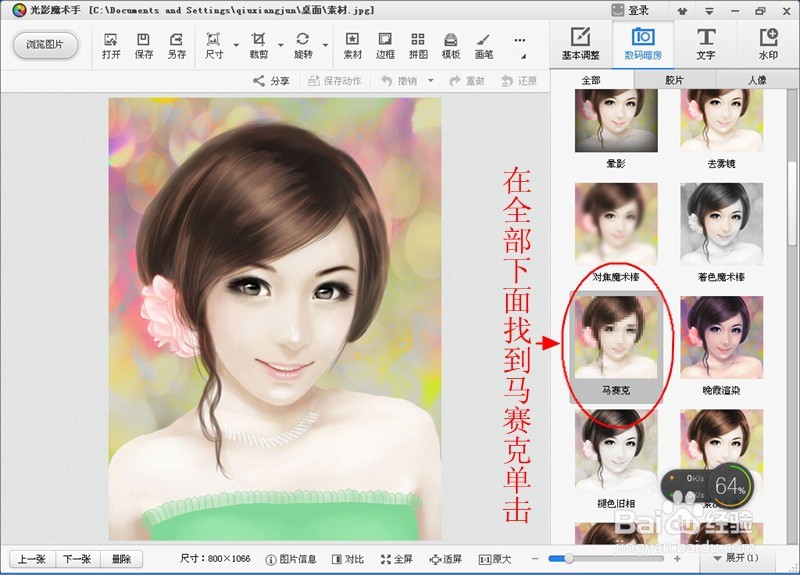The width and height of the screenshot is (800, 575).
Task: Click the 保存 (save) icon
Action: pyautogui.click(x=143, y=46)
